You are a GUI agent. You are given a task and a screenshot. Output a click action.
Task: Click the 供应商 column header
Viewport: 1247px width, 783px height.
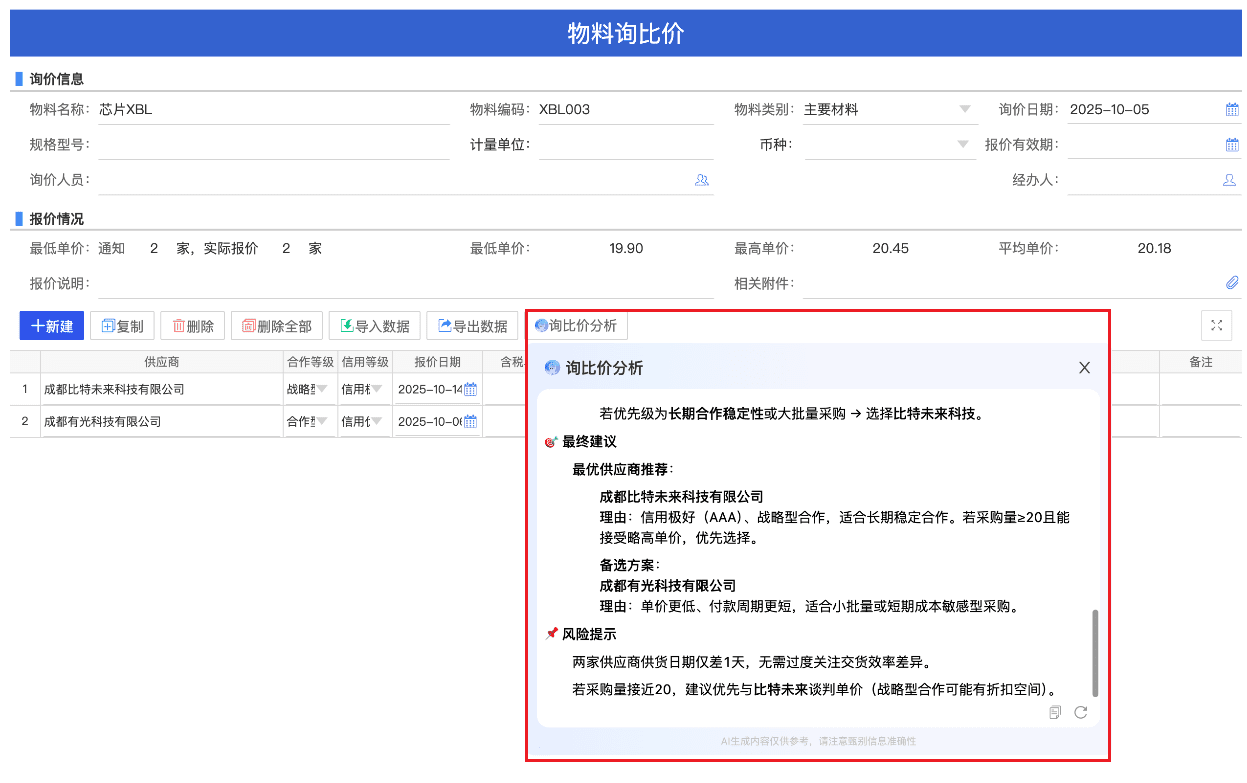pyautogui.click(x=162, y=362)
